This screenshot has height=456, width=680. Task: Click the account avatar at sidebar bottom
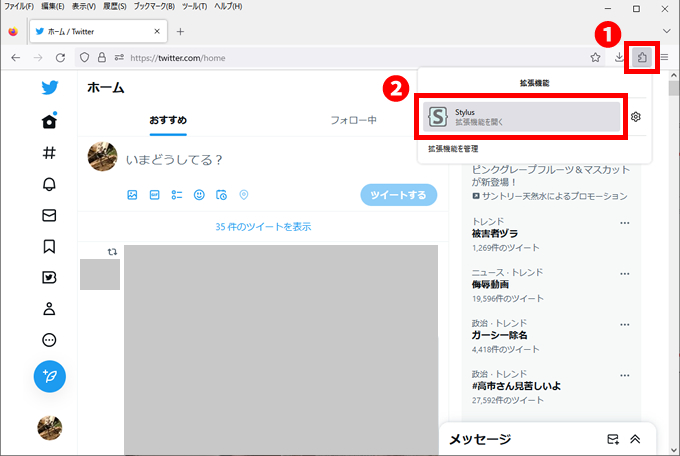tap(49, 428)
